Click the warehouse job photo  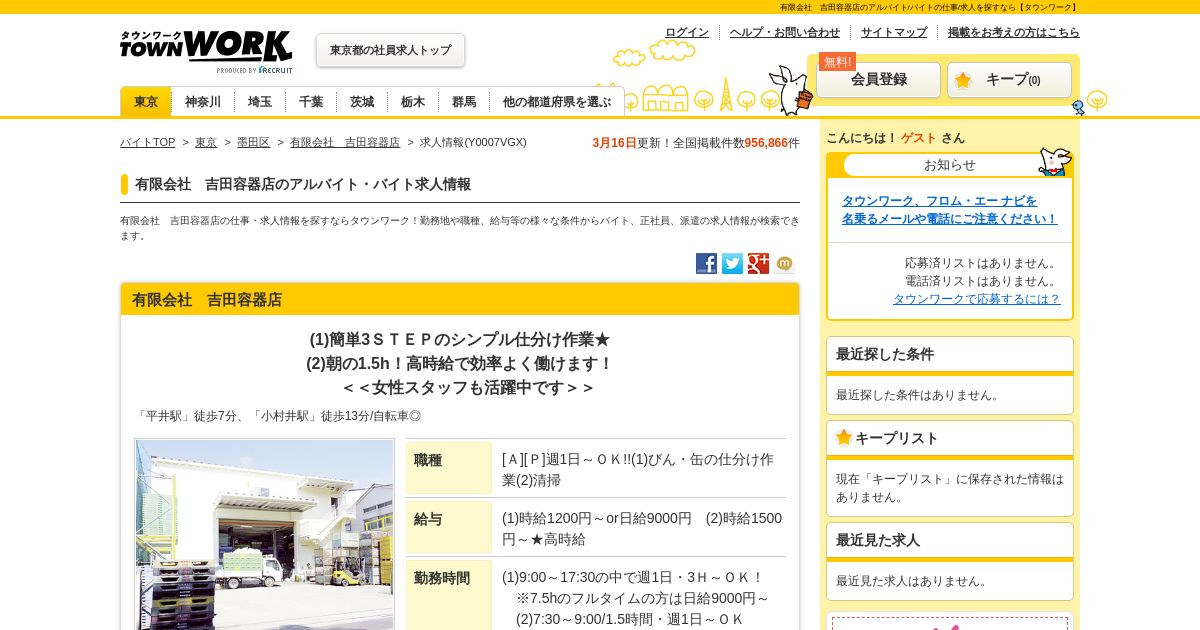(x=264, y=534)
